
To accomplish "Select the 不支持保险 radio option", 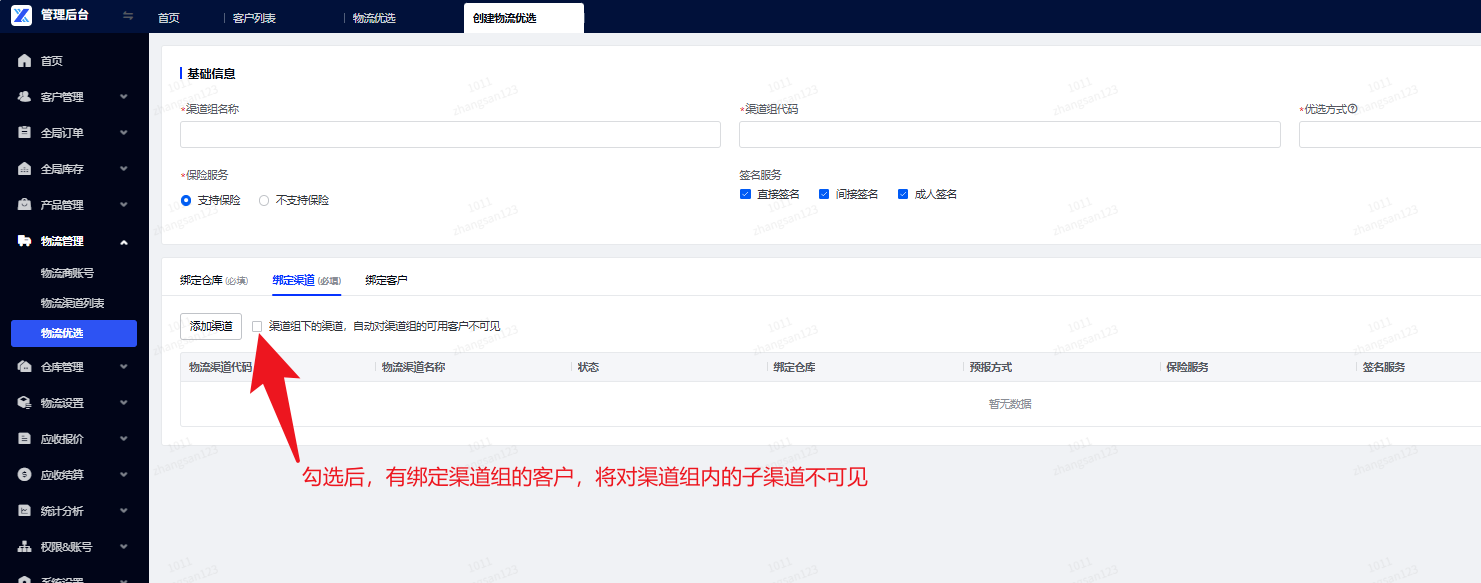I will (x=264, y=200).
